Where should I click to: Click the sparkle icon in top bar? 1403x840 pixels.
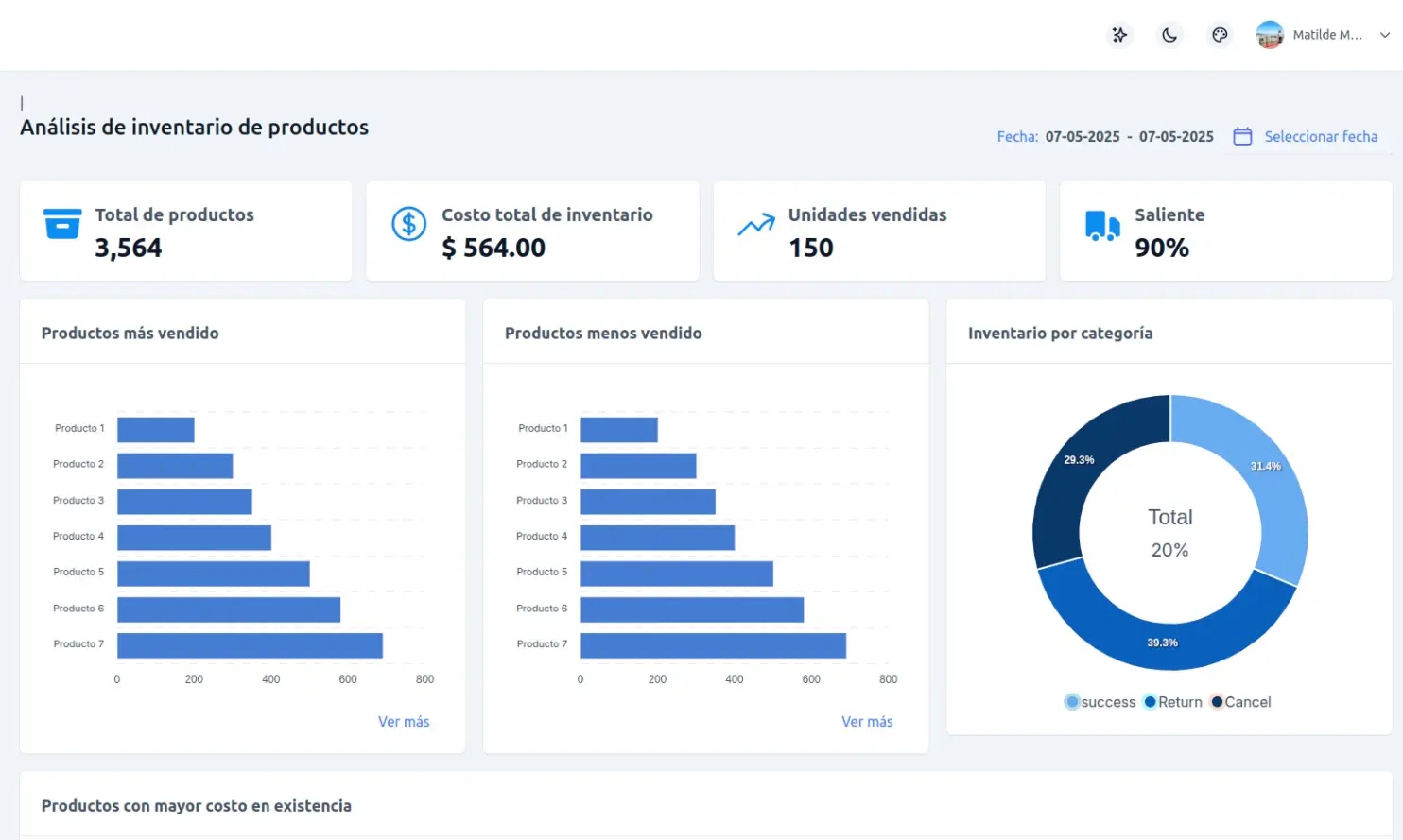click(x=1119, y=35)
